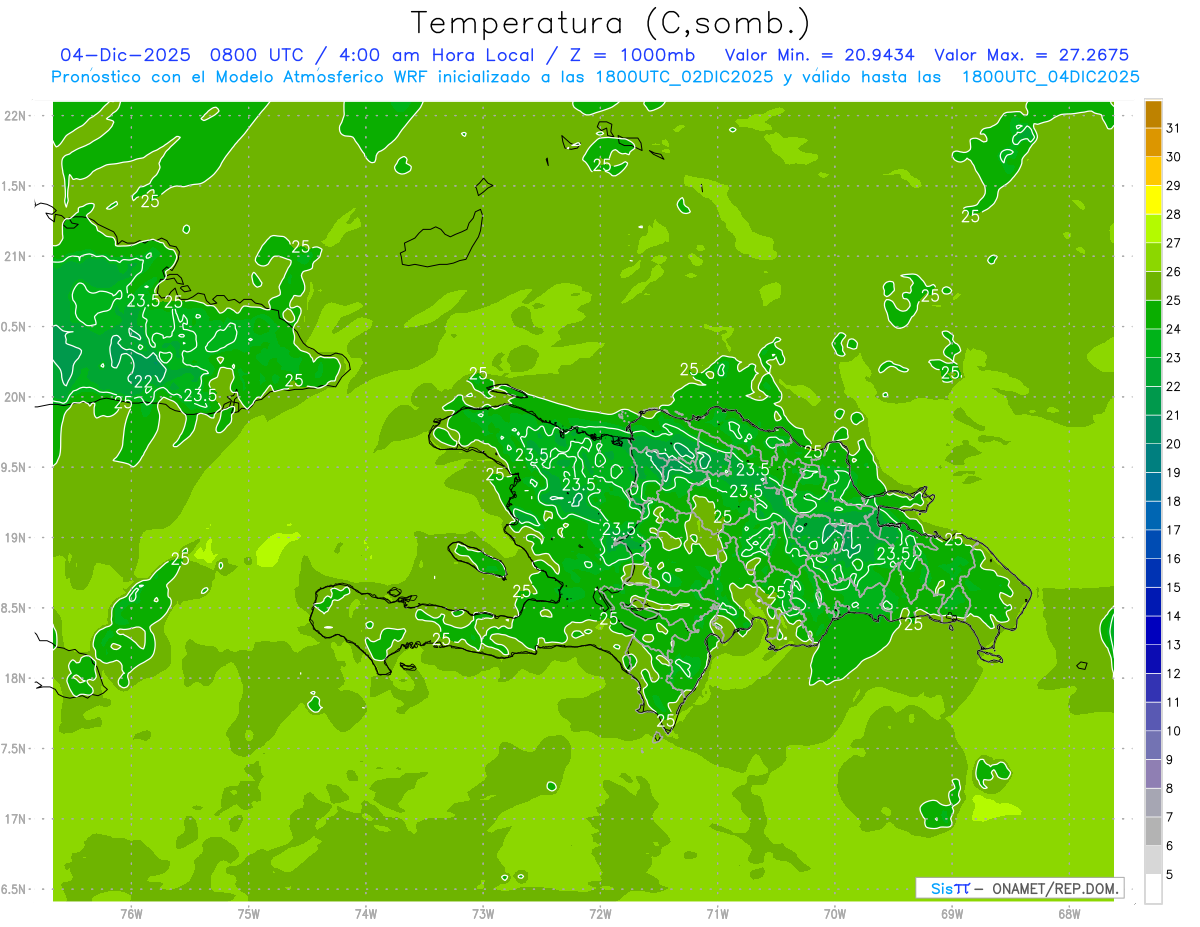Click the '19N' latitude axis label

[14, 537]
